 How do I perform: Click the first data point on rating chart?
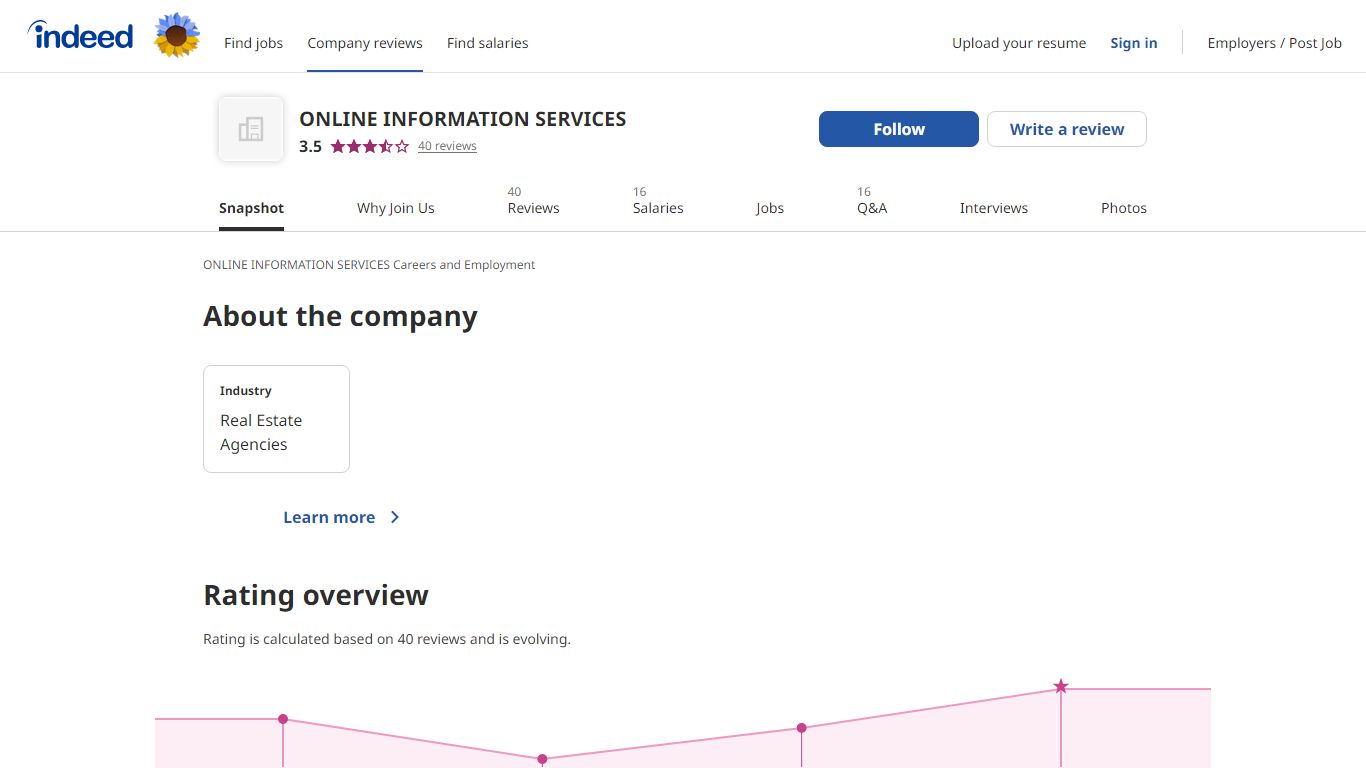click(x=283, y=719)
